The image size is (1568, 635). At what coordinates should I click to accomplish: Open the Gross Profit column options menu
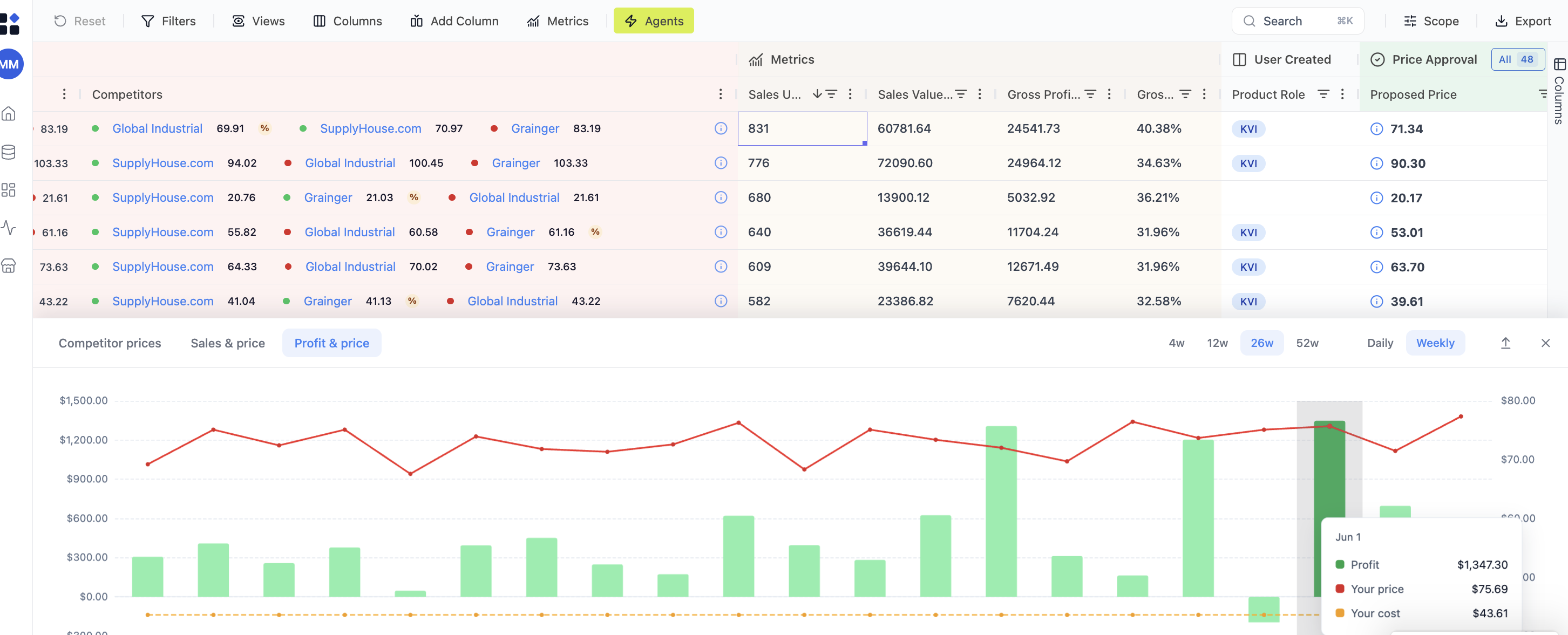[1110, 94]
